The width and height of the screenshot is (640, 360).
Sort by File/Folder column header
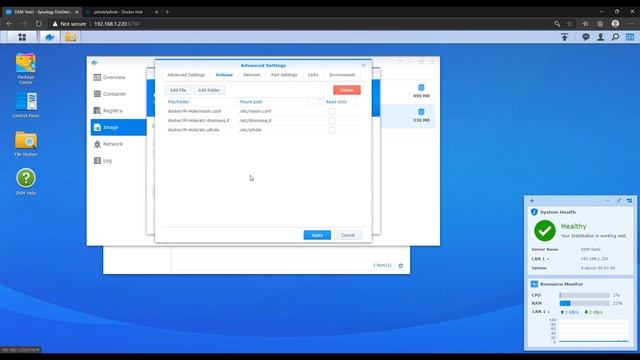pos(201,102)
